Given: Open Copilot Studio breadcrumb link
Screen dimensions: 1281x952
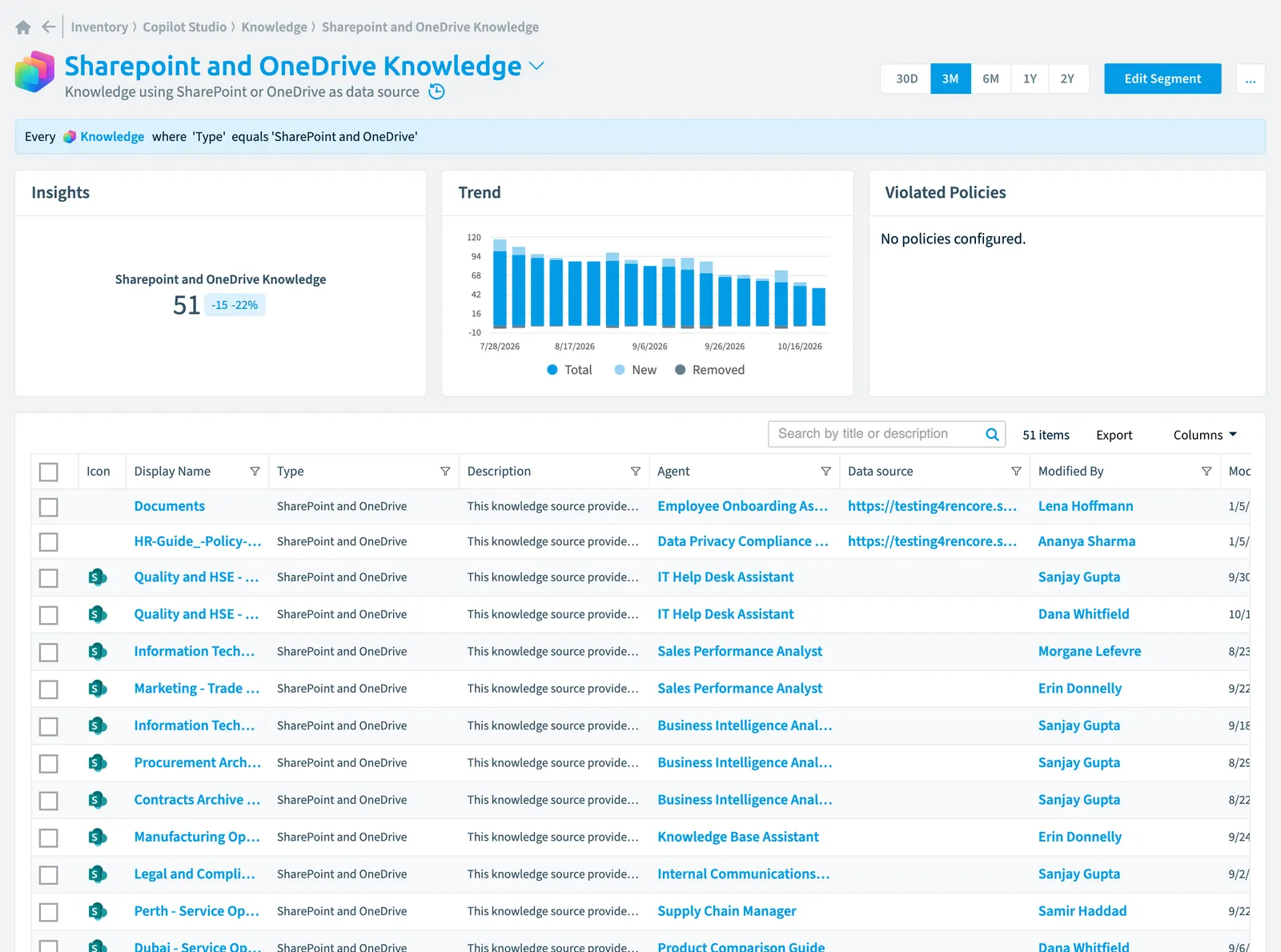Looking at the screenshot, I should click(185, 27).
